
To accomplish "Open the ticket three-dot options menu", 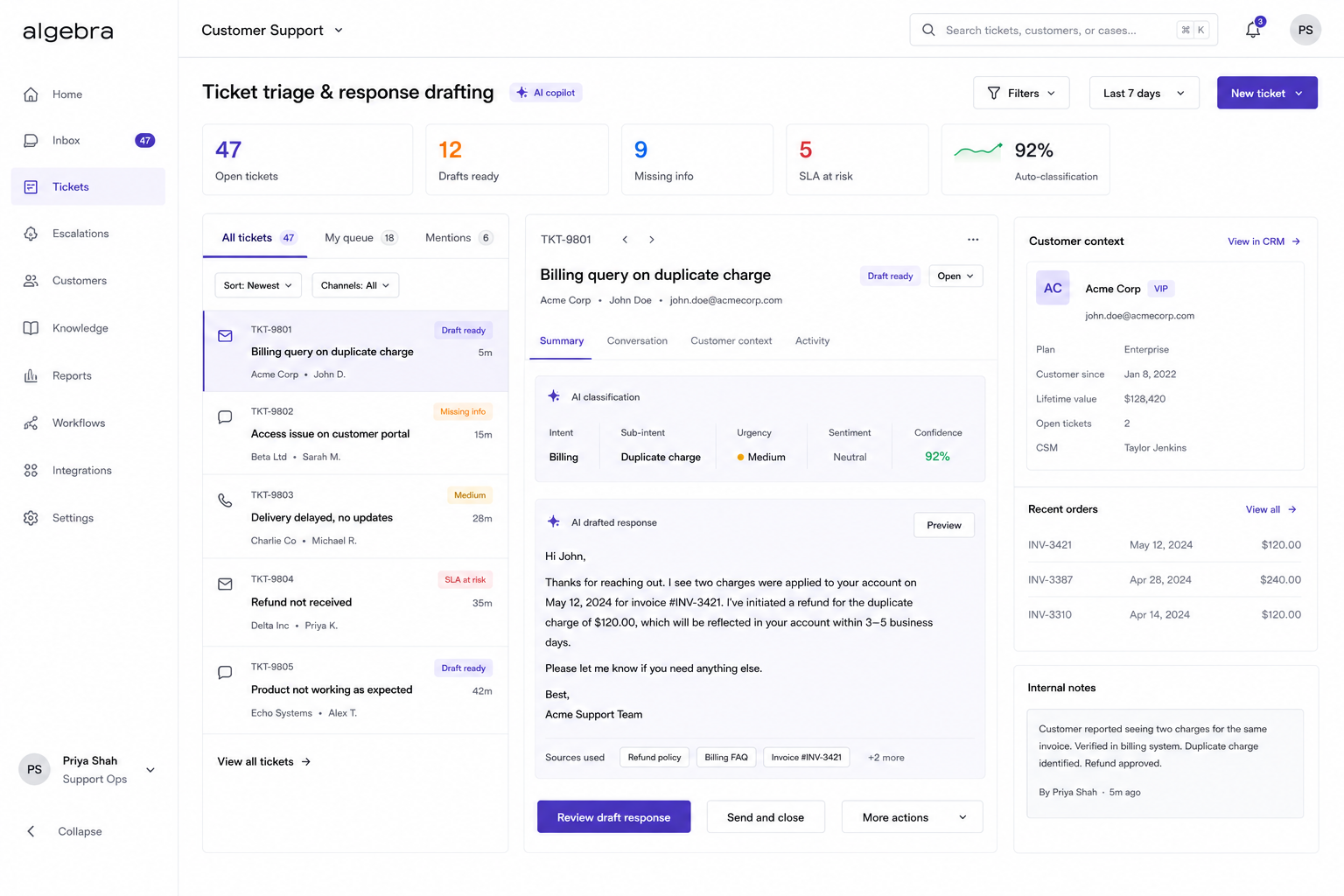I will pos(973,239).
